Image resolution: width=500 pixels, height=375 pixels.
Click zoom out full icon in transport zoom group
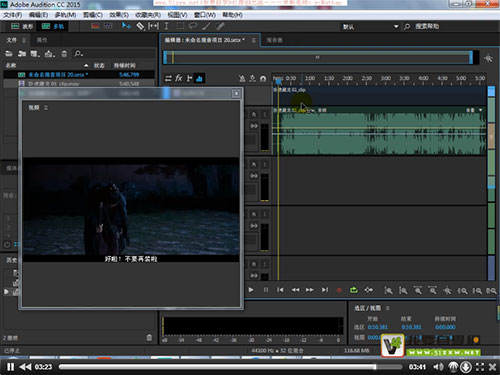(447, 290)
